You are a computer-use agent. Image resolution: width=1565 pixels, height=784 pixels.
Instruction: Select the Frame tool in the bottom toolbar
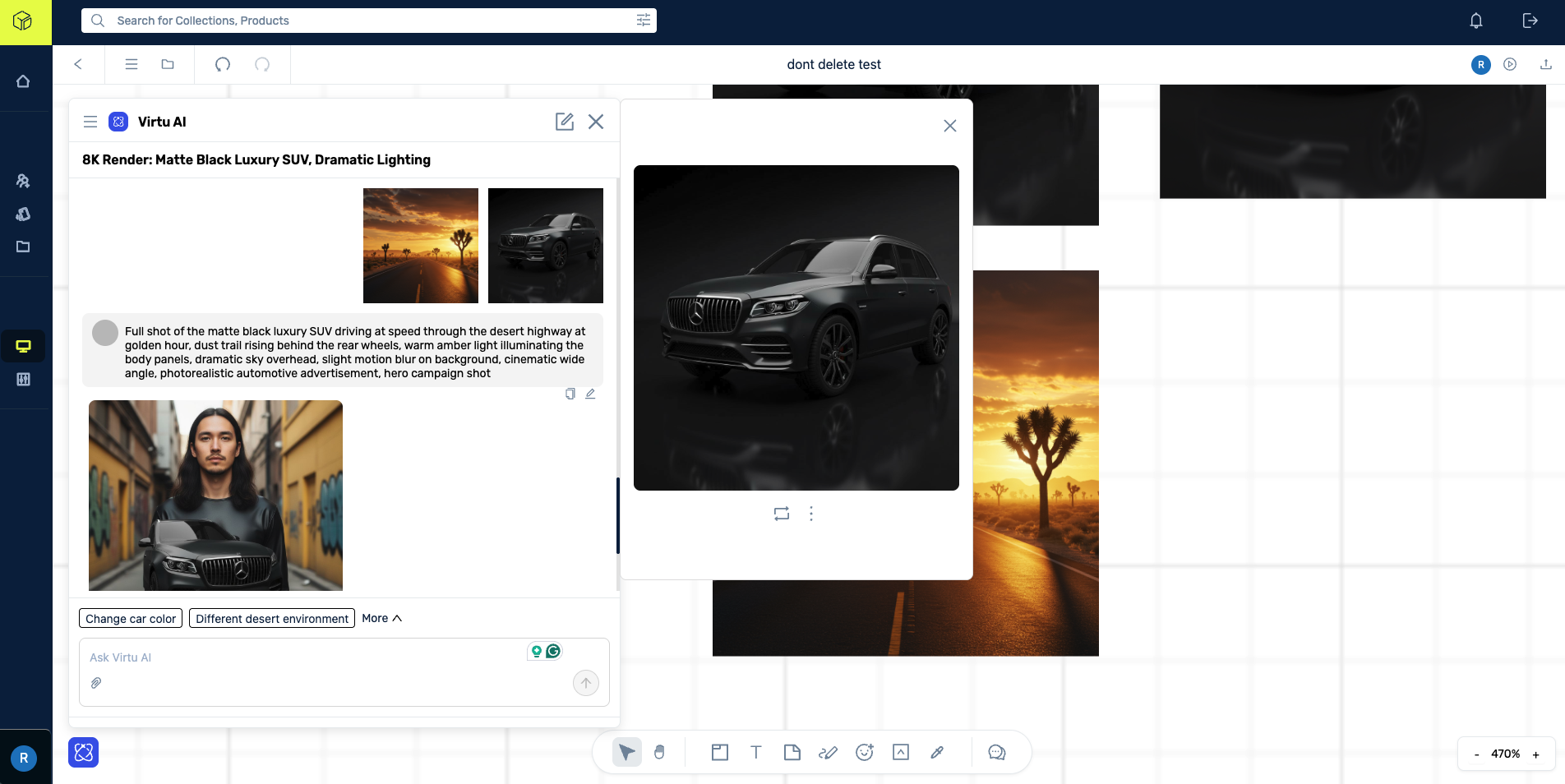[x=719, y=752]
